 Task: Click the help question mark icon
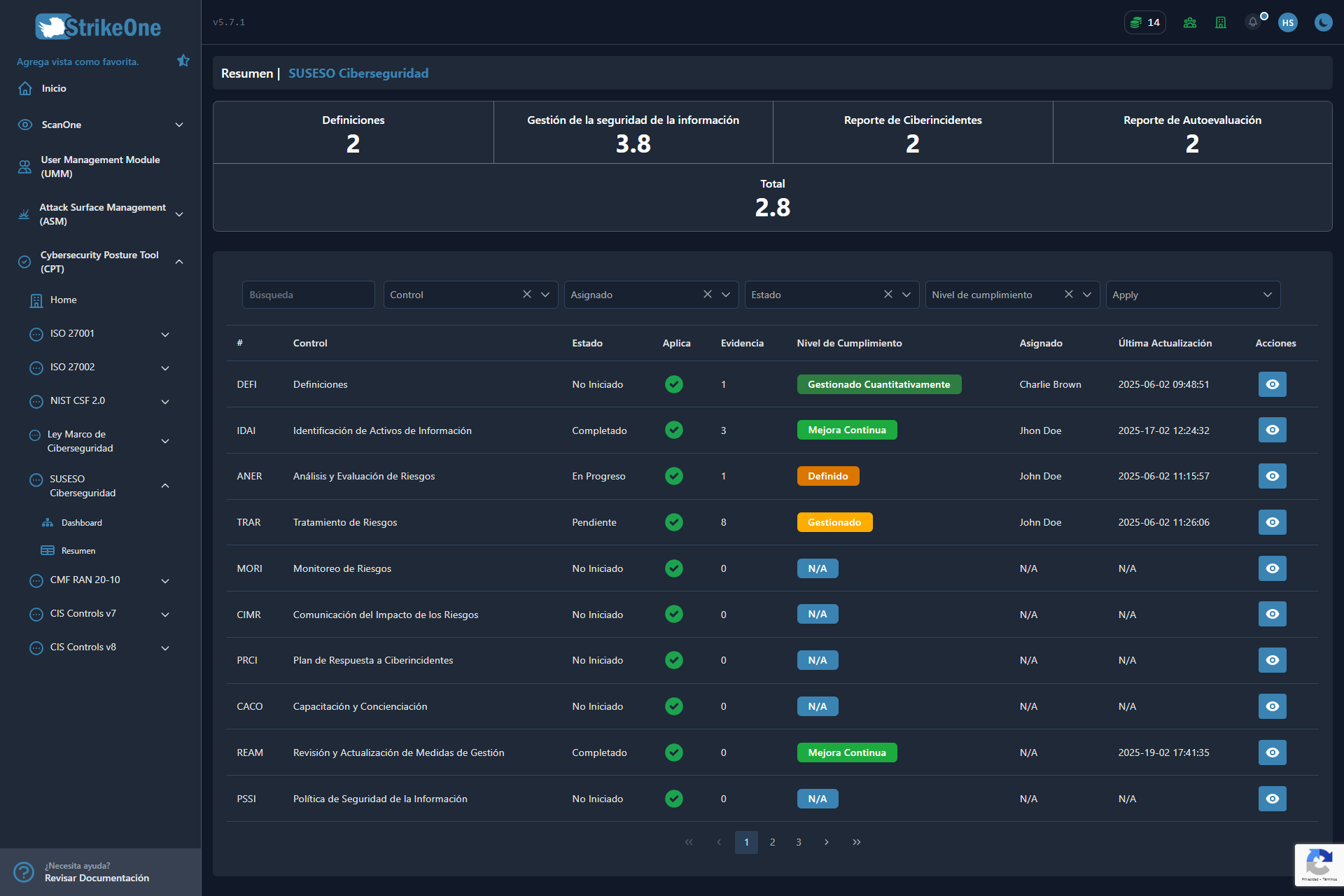click(x=24, y=871)
